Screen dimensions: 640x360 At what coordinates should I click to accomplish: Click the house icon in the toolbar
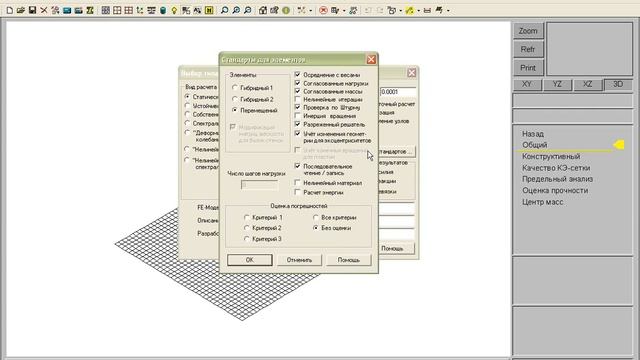pyautogui.click(x=263, y=10)
